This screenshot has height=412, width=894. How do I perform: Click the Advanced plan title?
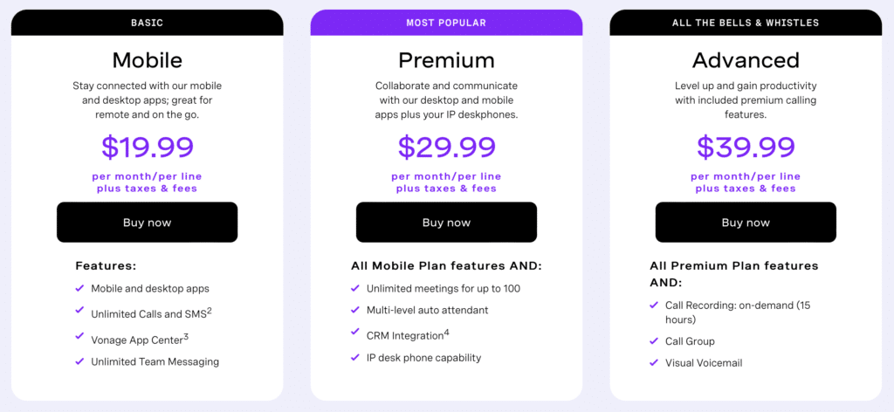746,60
